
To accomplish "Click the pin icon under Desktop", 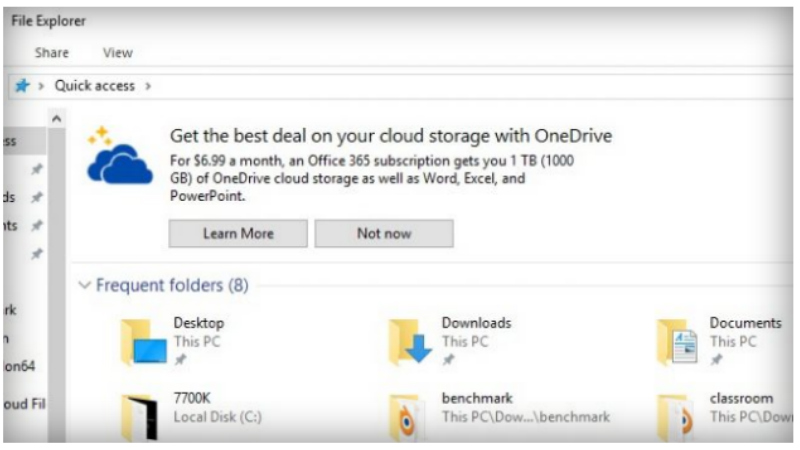I will (x=180, y=358).
